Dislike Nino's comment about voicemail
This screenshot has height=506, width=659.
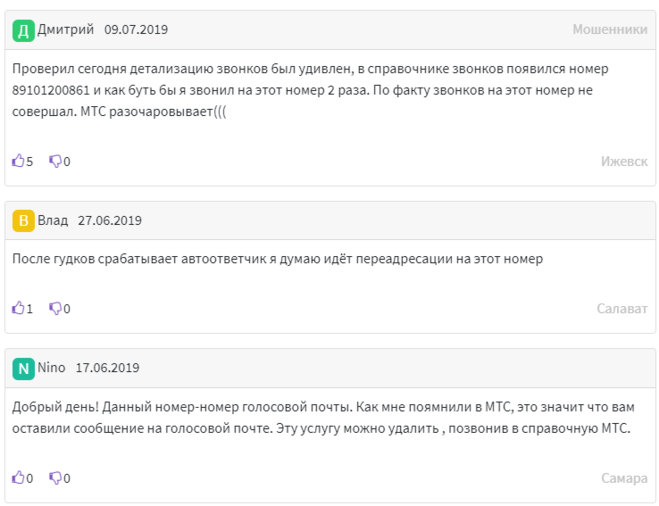point(55,478)
